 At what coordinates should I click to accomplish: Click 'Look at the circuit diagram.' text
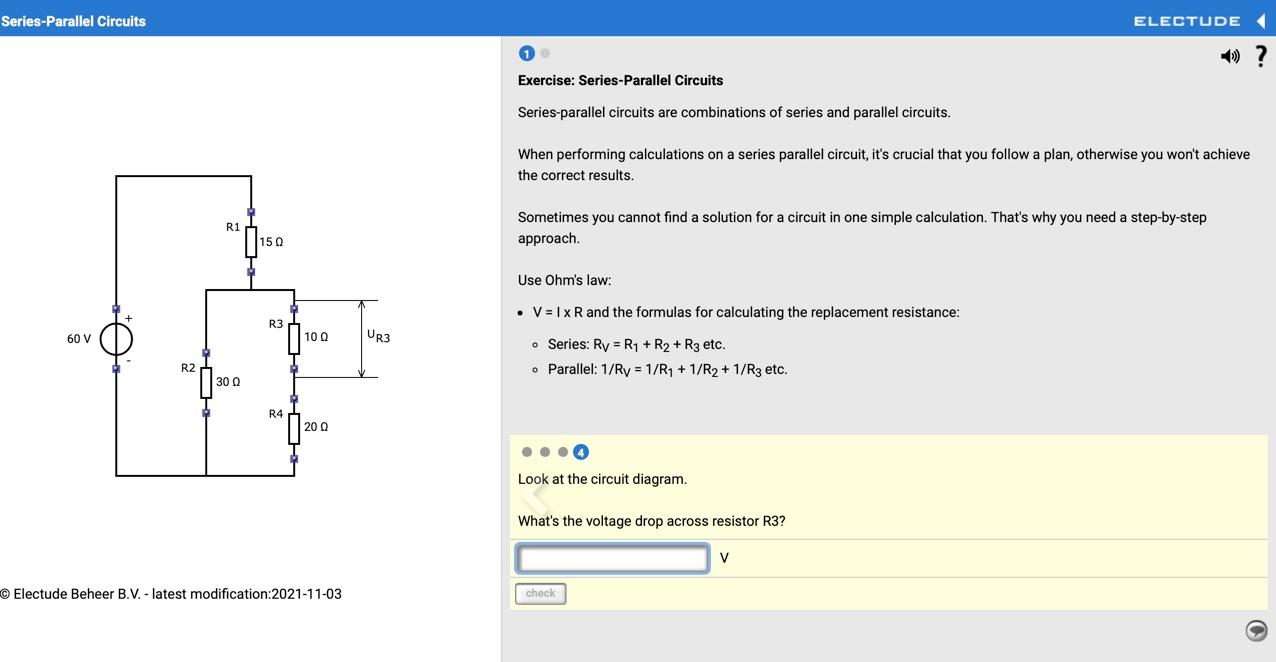coord(602,479)
